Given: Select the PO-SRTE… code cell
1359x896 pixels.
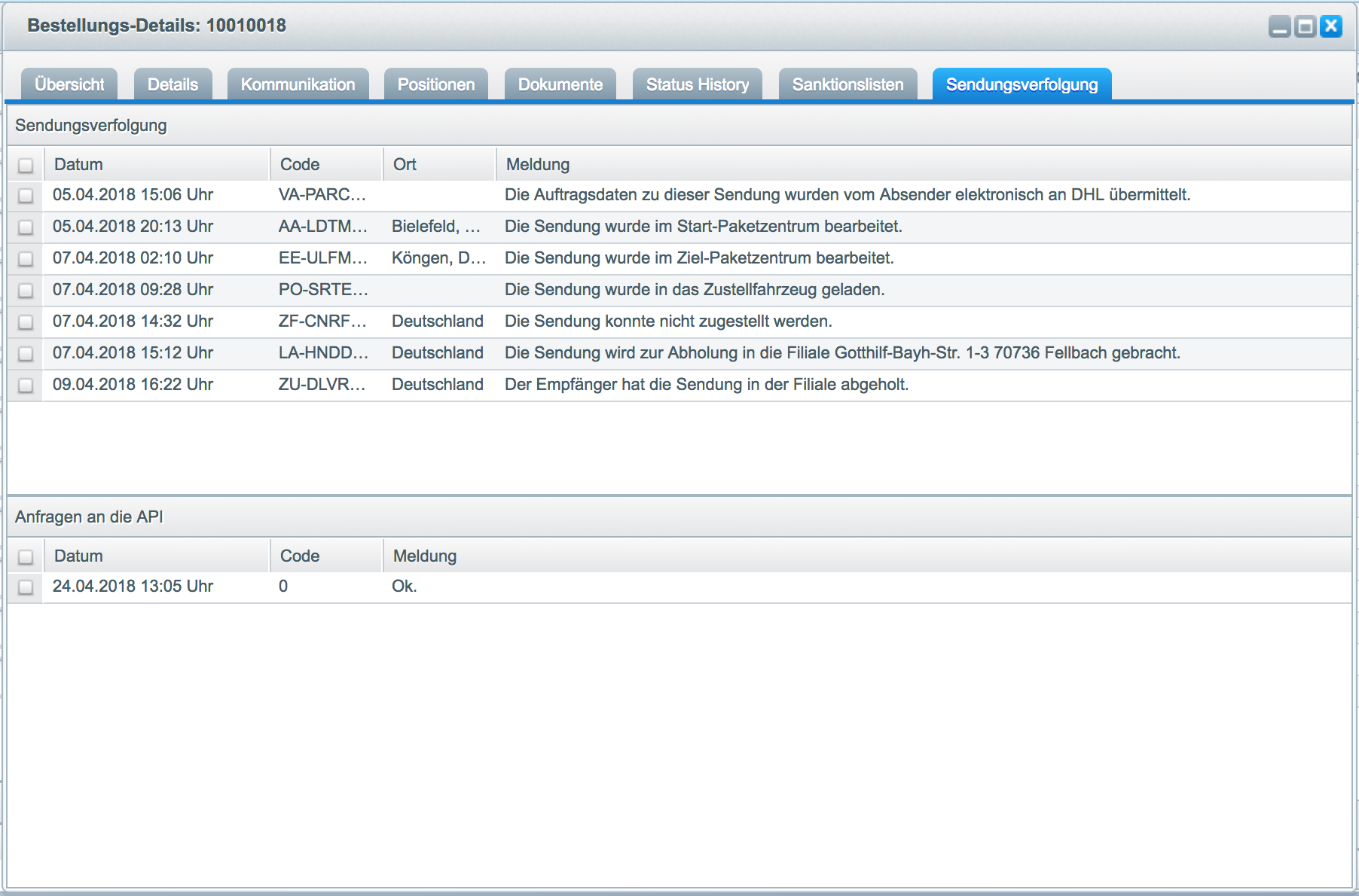Looking at the screenshot, I should [323, 290].
